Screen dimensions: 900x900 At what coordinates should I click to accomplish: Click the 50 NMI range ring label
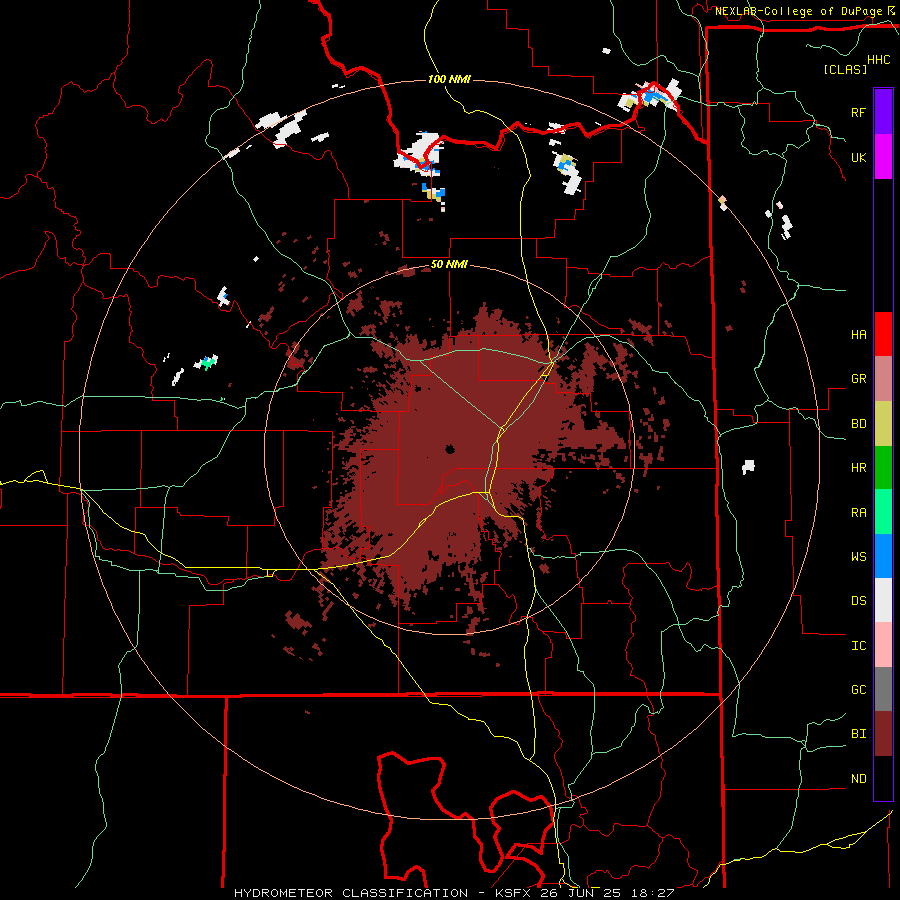tap(449, 265)
